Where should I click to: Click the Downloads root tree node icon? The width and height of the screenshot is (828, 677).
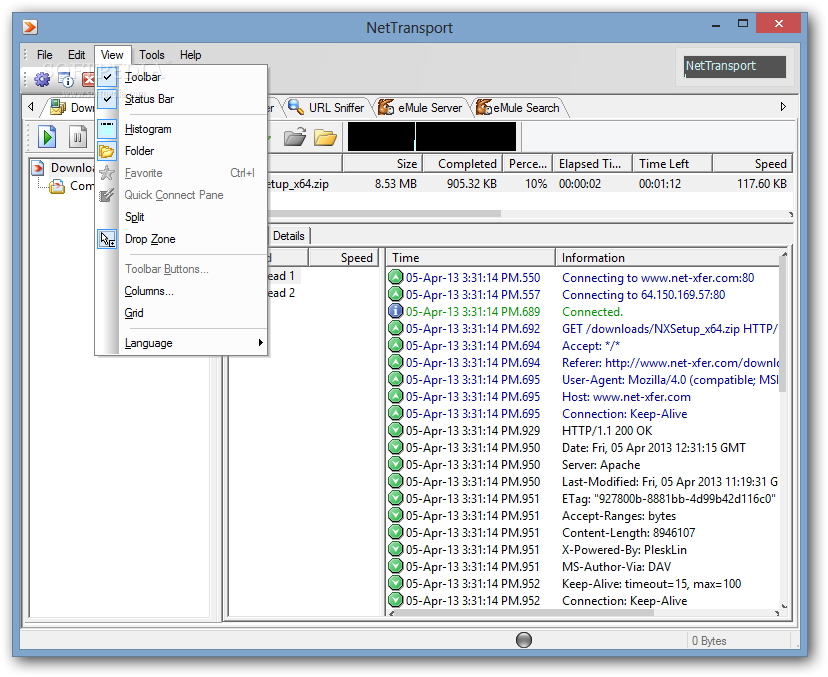(x=38, y=168)
